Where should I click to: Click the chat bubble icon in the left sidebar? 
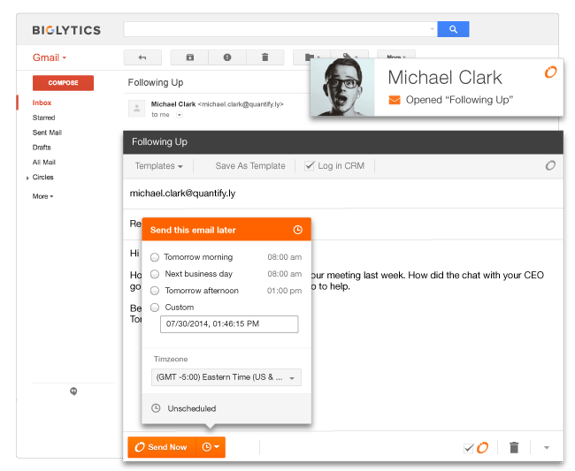click(74, 391)
